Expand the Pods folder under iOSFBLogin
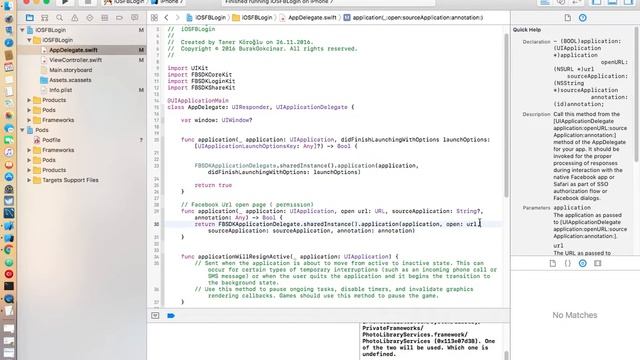 coord(29,110)
